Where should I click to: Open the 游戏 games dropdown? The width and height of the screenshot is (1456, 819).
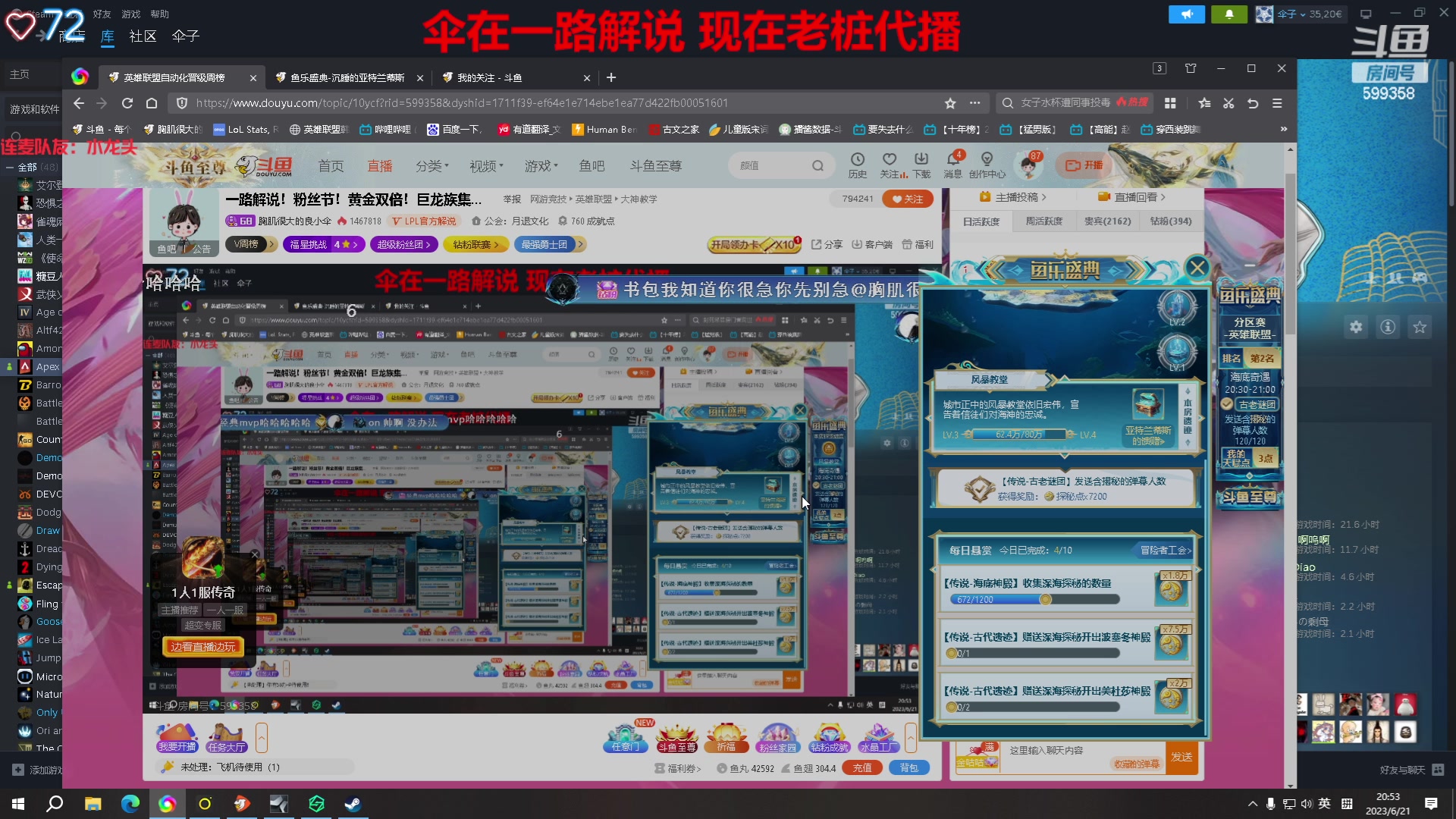click(x=541, y=165)
